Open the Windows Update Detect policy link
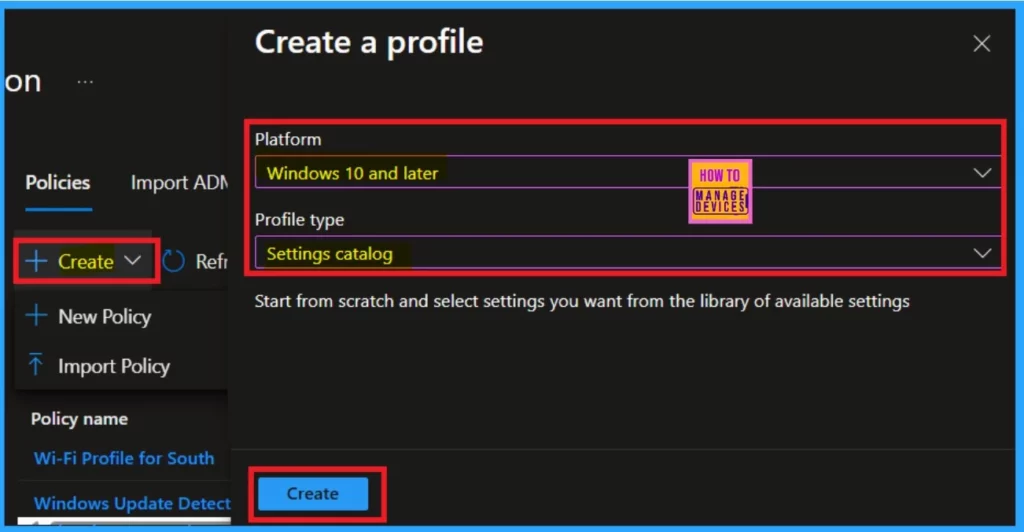The width and height of the screenshot is (1024, 532). pyautogui.click(x=131, y=503)
